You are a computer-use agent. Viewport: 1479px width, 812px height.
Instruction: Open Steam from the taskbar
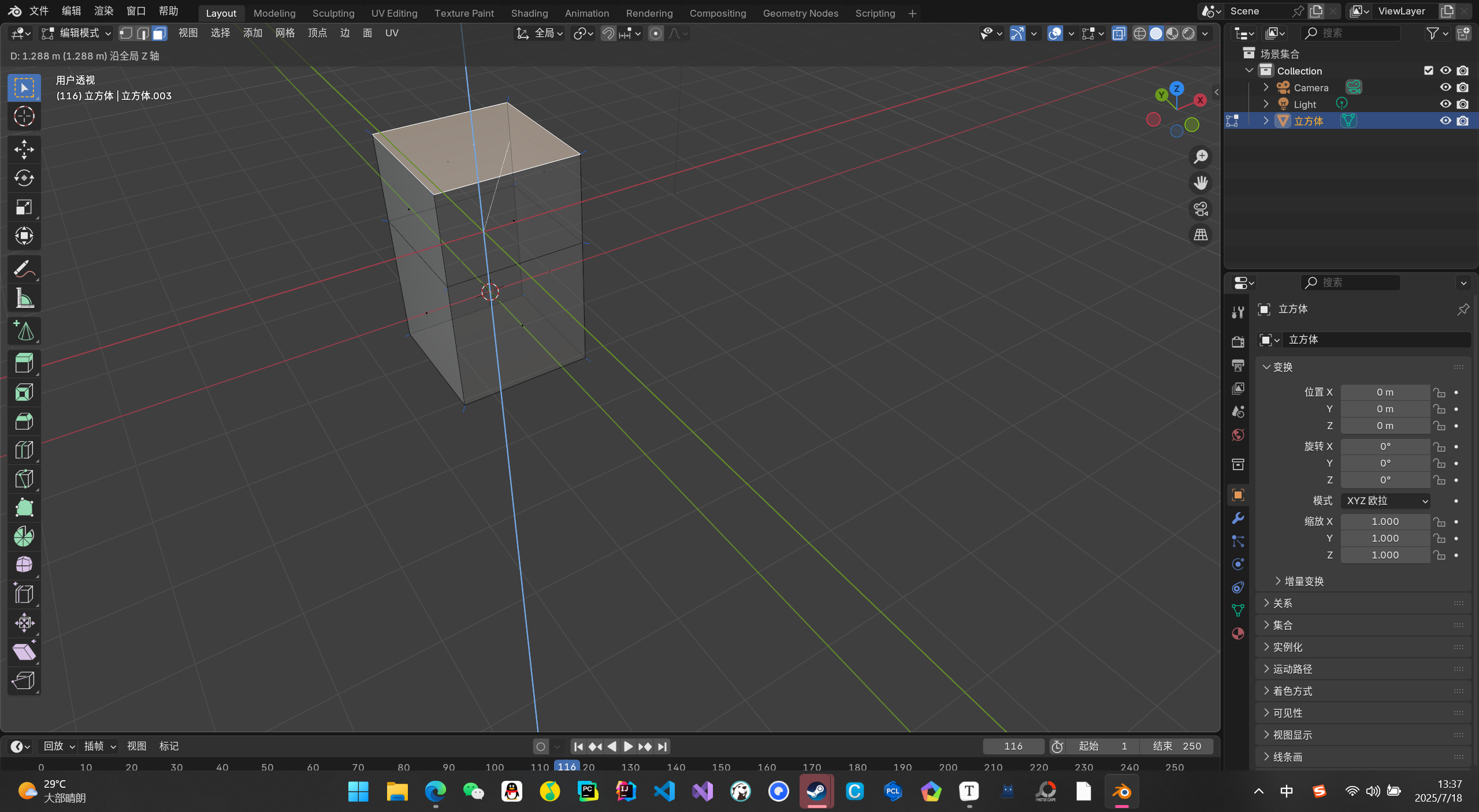coord(816,791)
